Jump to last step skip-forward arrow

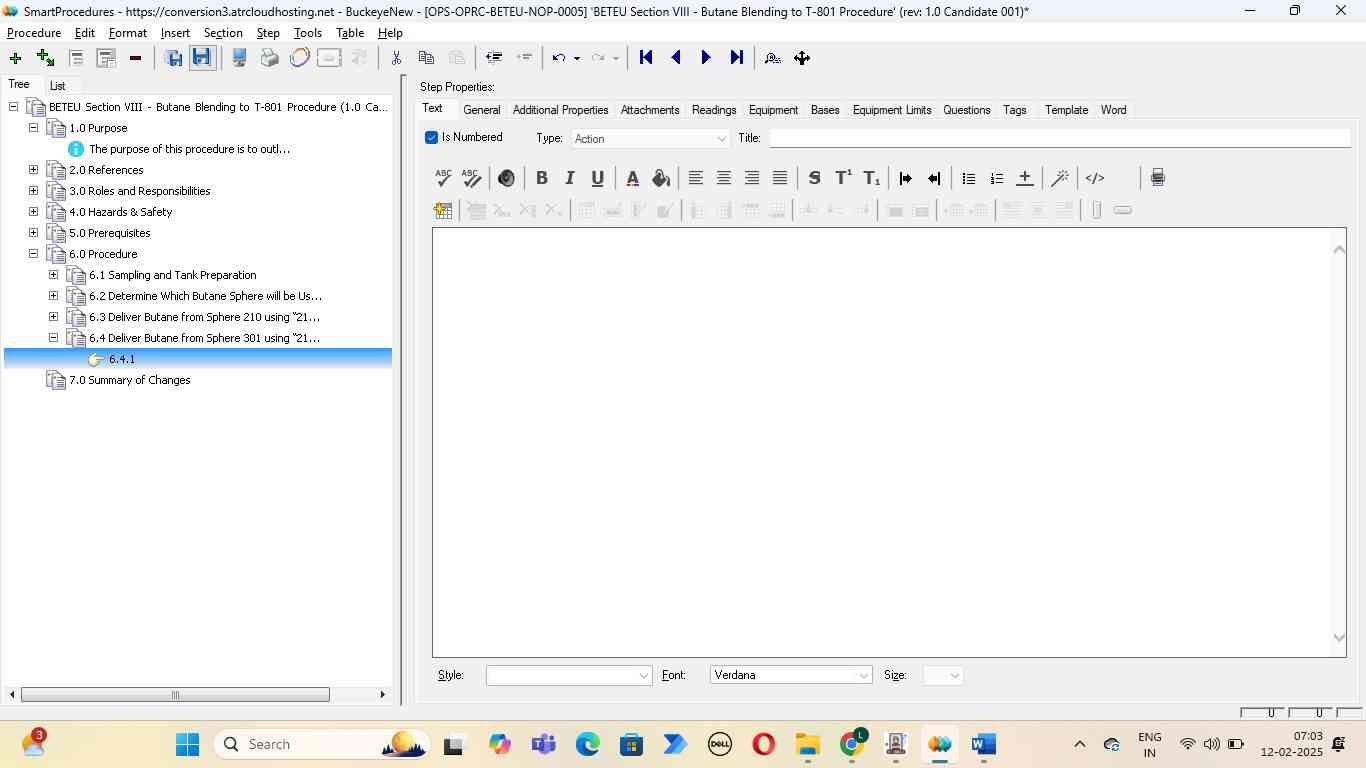(x=737, y=58)
